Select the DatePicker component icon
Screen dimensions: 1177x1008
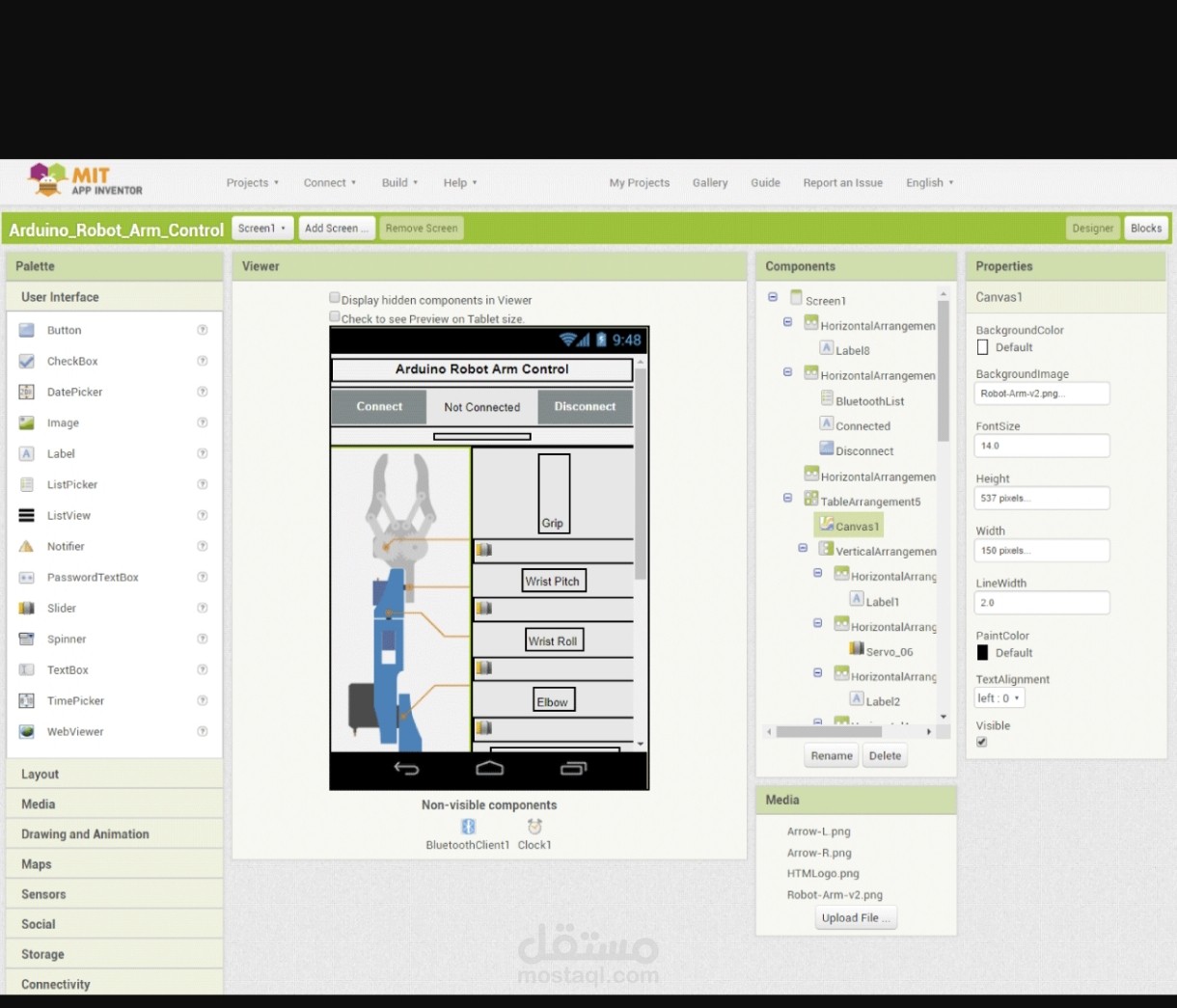click(27, 392)
